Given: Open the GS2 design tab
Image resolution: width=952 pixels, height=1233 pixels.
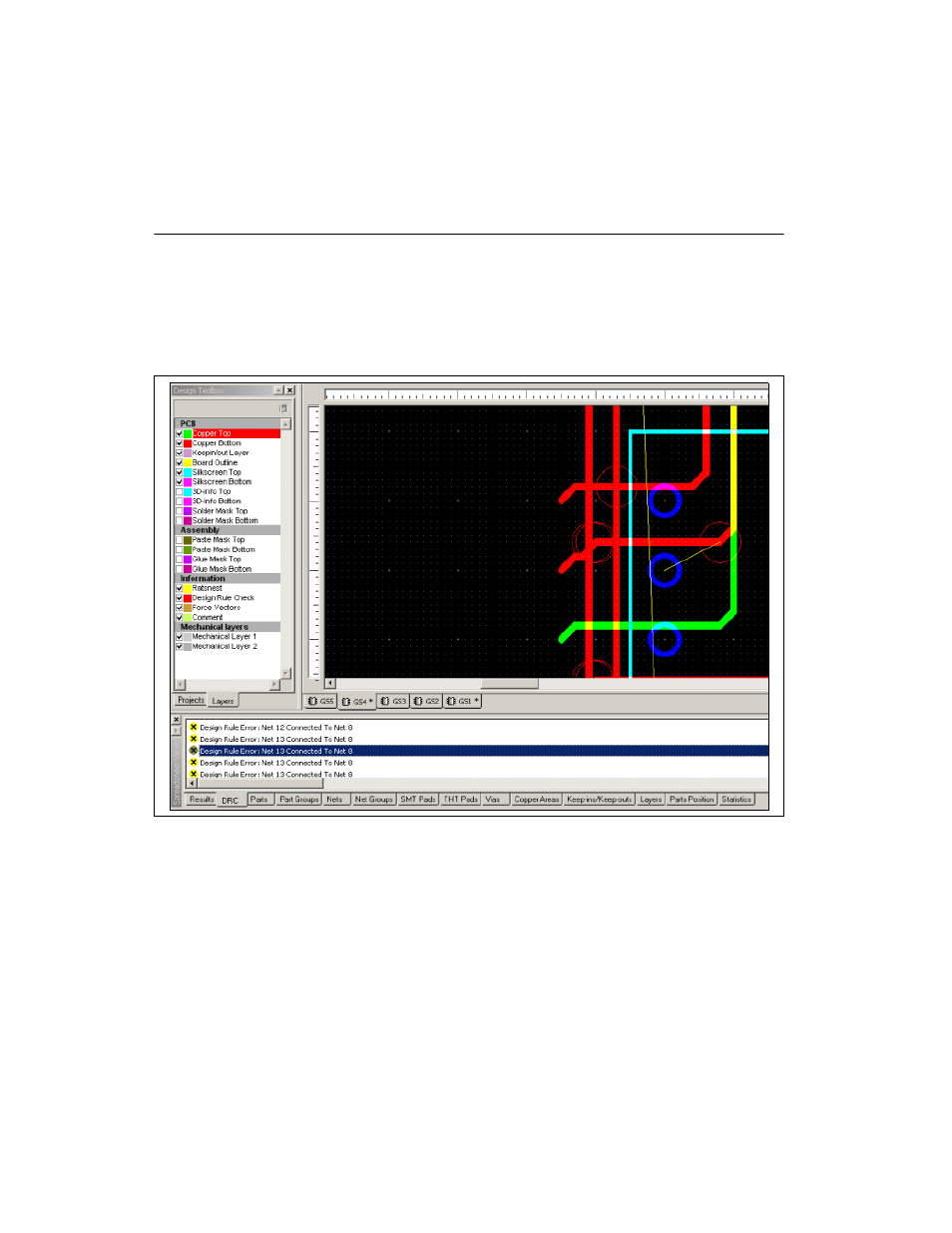Looking at the screenshot, I should pyautogui.click(x=426, y=702).
